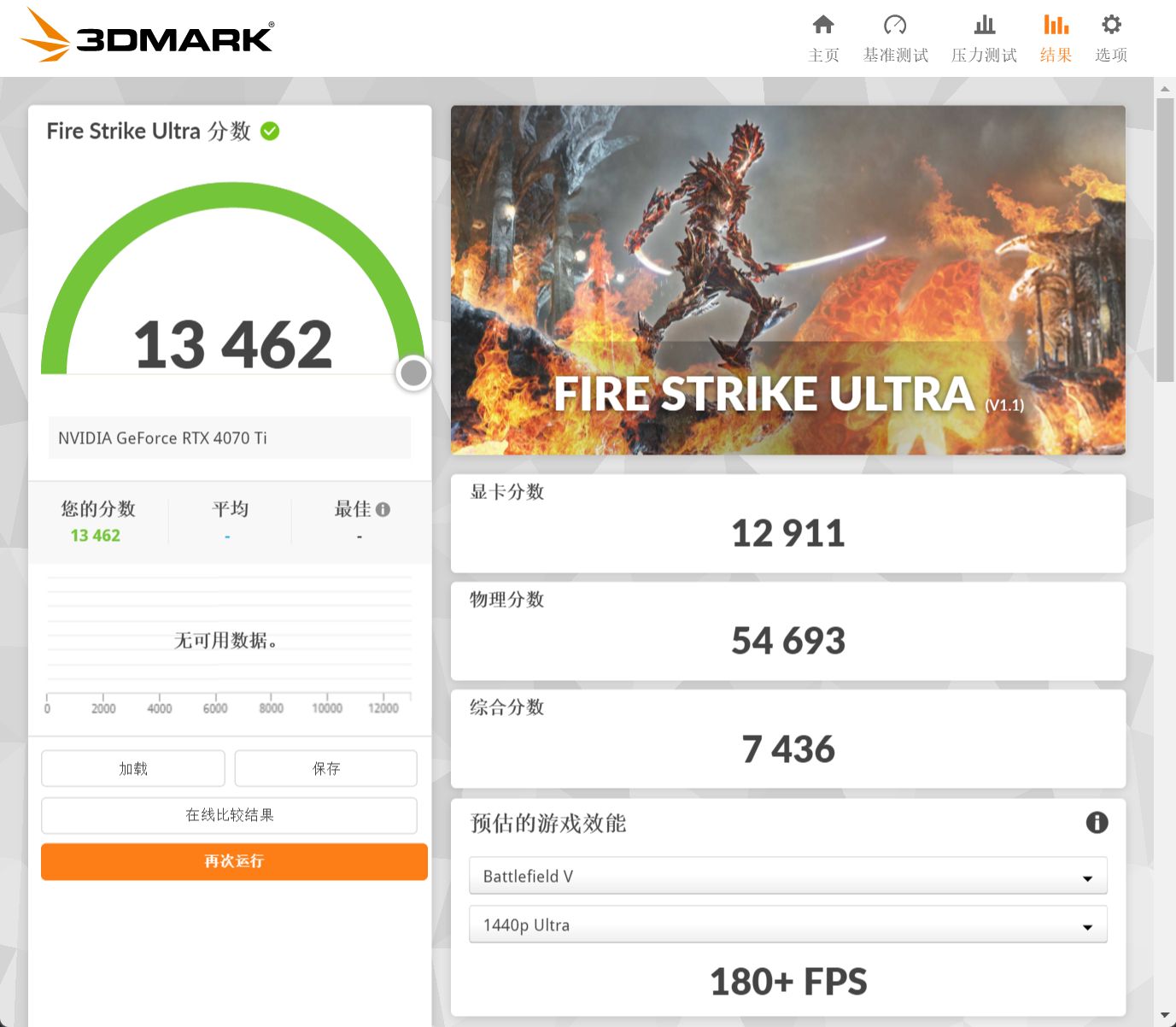This screenshot has width=1176, height=1027.
Task: Click the 综合分数 value 7 436
Action: tap(788, 749)
